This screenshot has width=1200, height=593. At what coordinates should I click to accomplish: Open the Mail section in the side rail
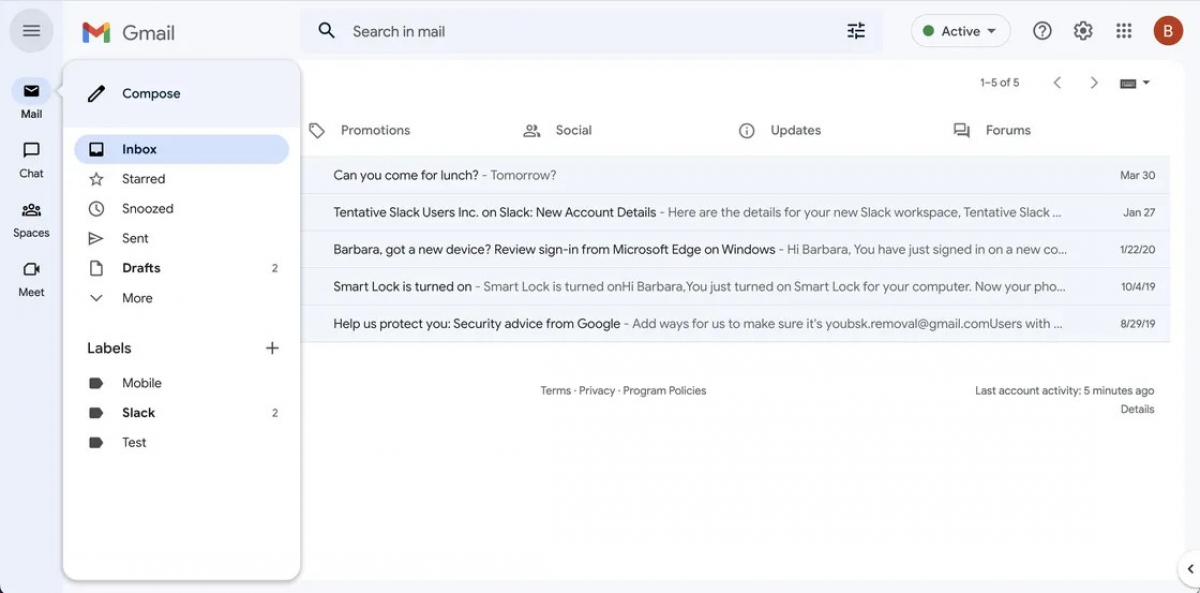(x=31, y=100)
